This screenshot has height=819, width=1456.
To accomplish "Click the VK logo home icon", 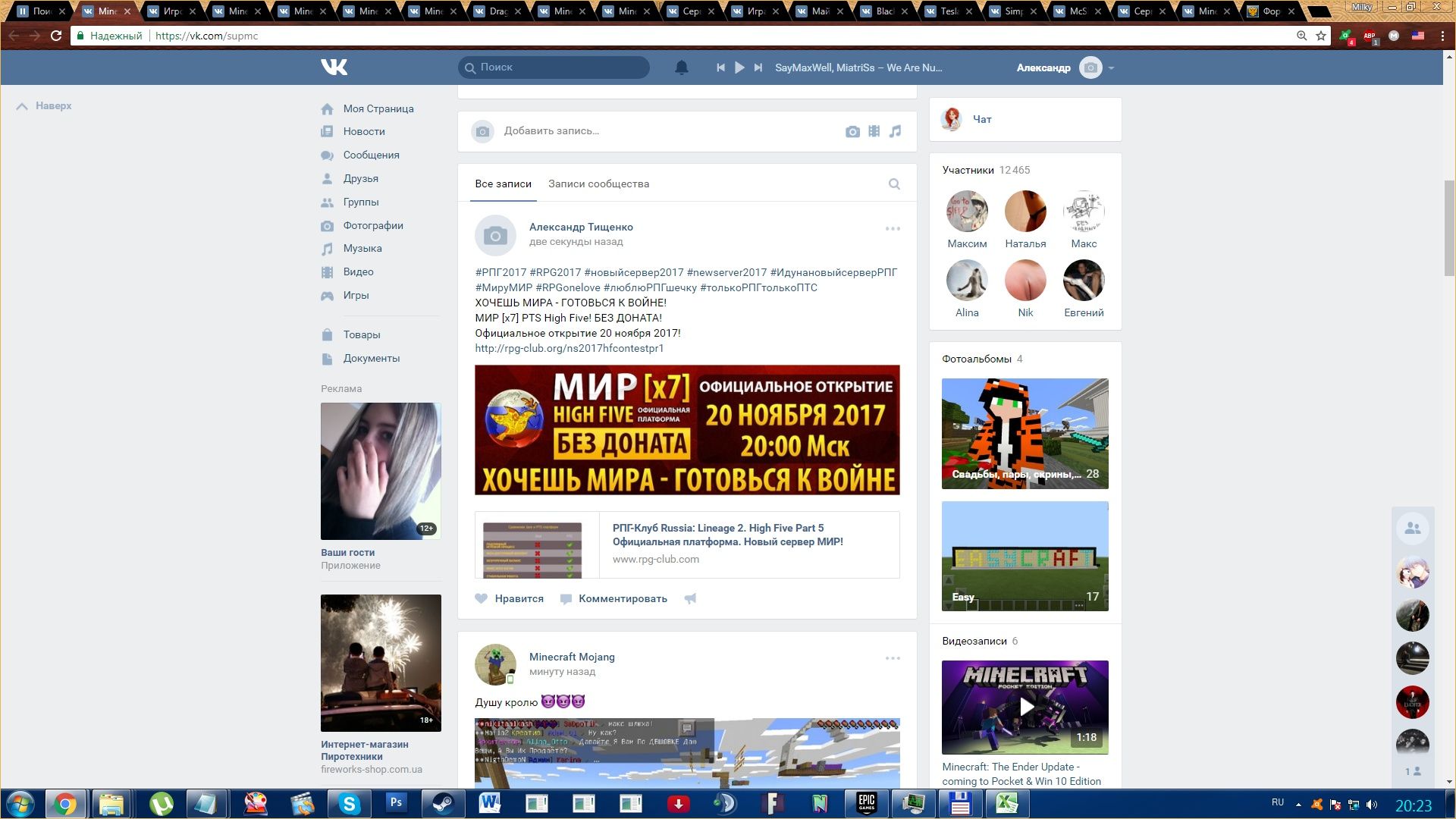I will pos(334,67).
